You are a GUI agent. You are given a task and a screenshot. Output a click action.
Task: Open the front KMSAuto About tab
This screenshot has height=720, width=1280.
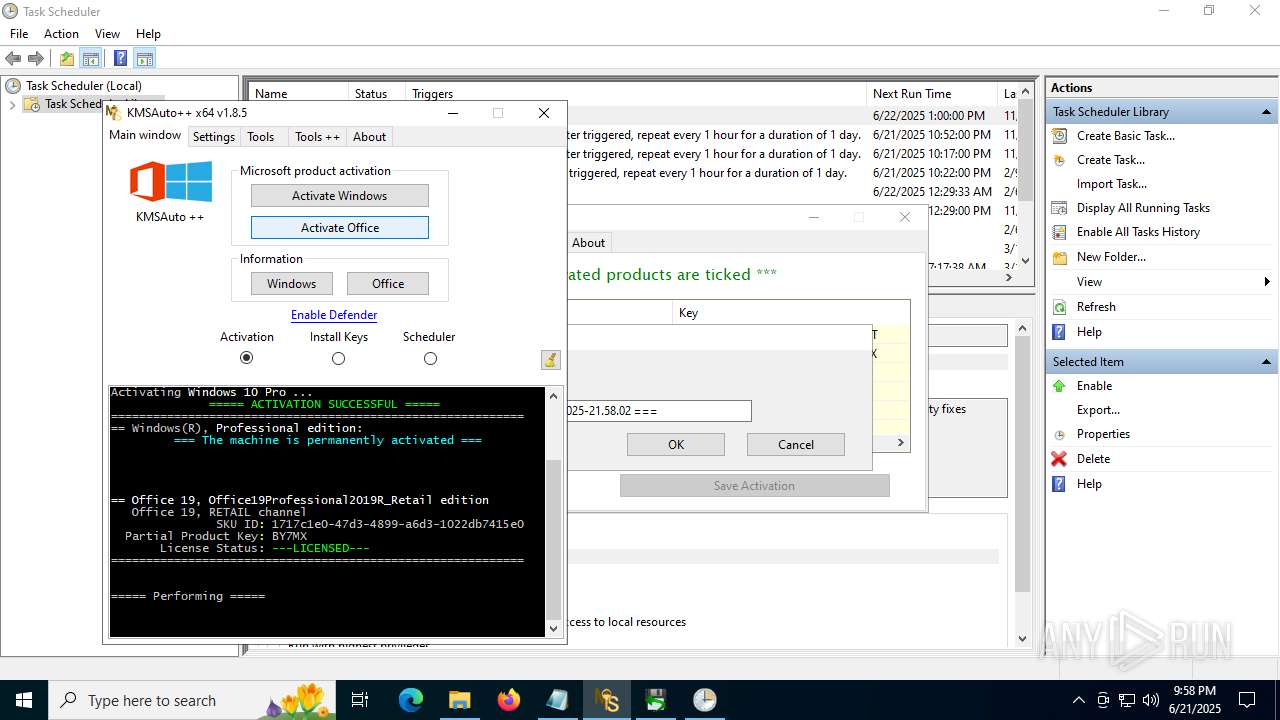(x=369, y=137)
